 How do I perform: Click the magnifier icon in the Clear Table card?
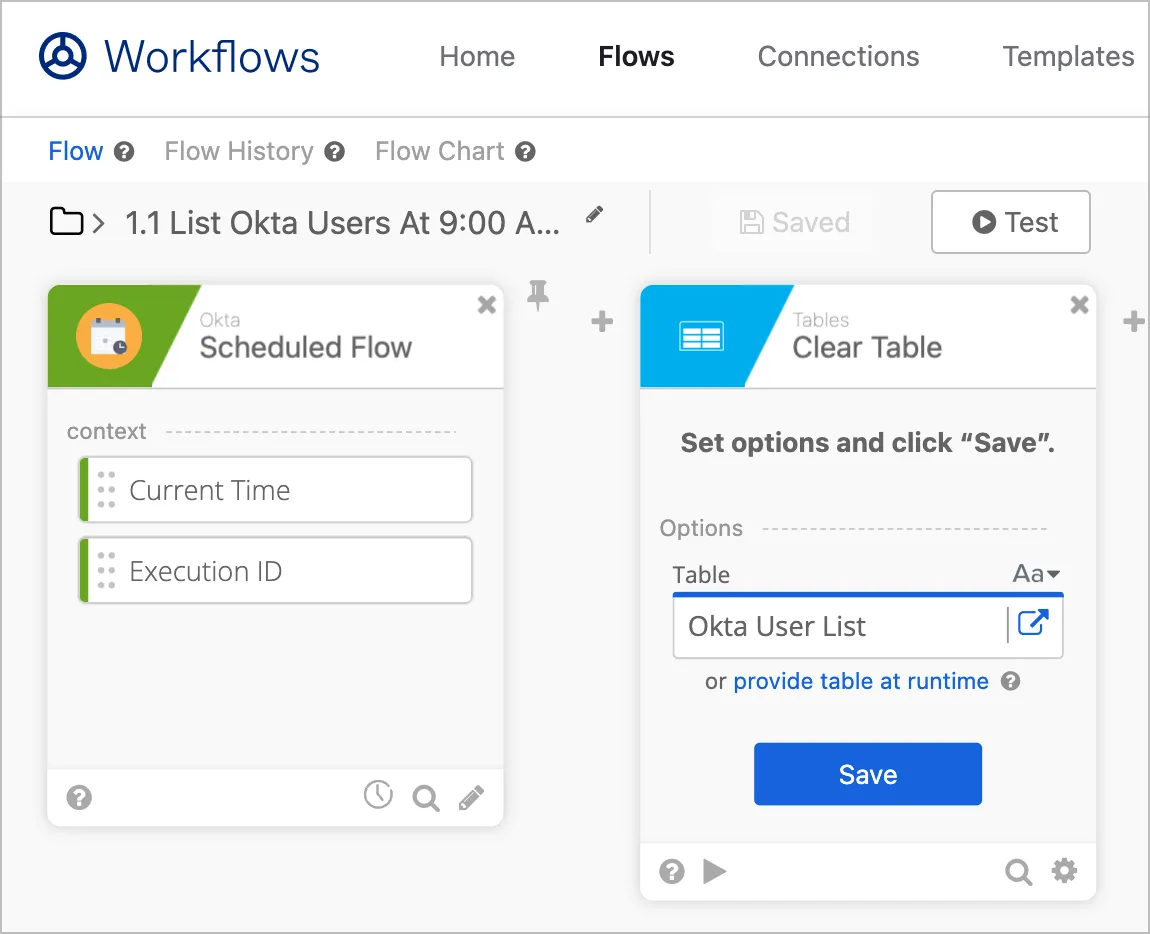click(x=1018, y=872)
